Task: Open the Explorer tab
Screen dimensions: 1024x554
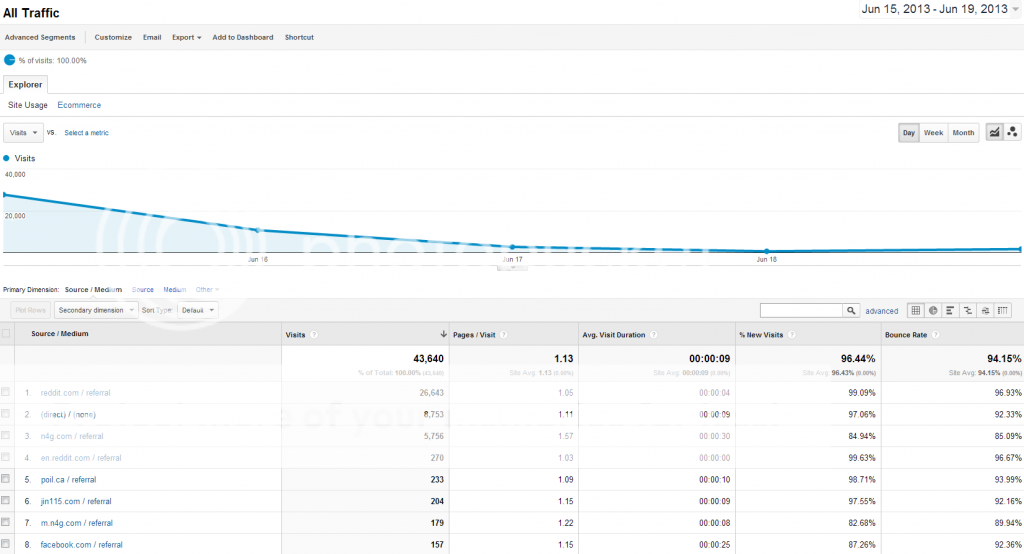Action: [x=25, y=84]
